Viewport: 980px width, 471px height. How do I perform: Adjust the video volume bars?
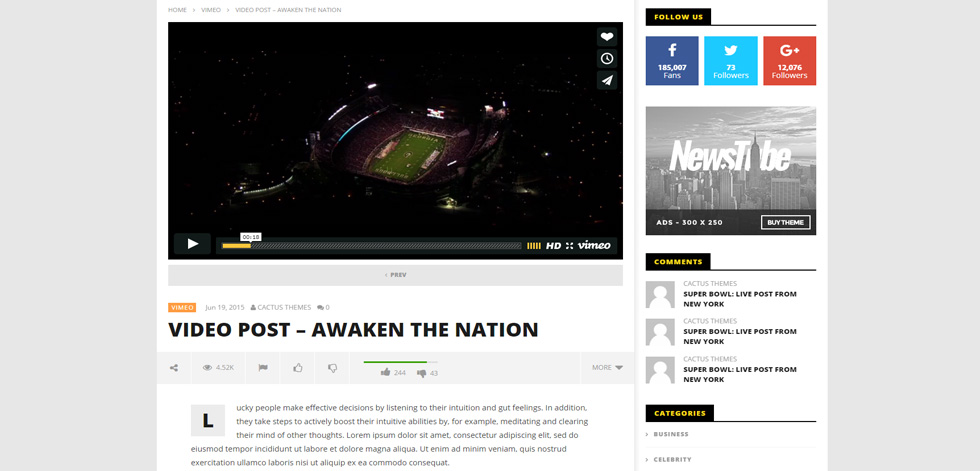click(x=534, y=246)
